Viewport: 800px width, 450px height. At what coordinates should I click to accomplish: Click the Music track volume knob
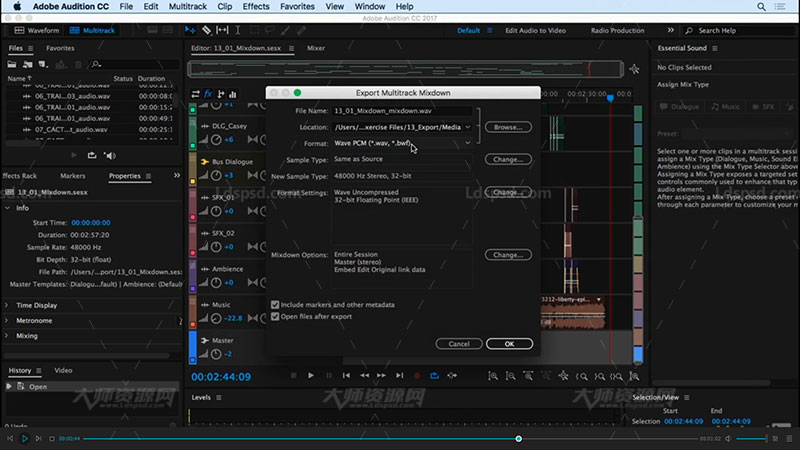(x=216, y=318)
